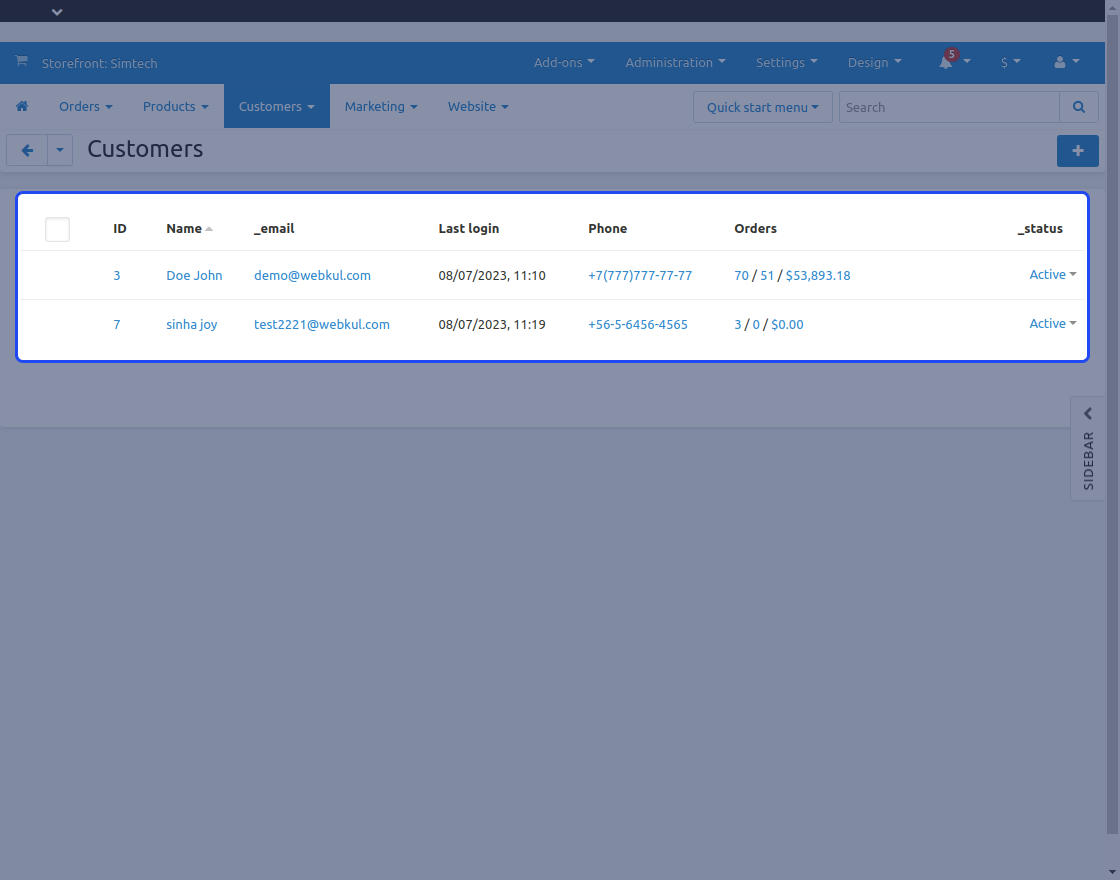Open the Customers menu tab

276,106
